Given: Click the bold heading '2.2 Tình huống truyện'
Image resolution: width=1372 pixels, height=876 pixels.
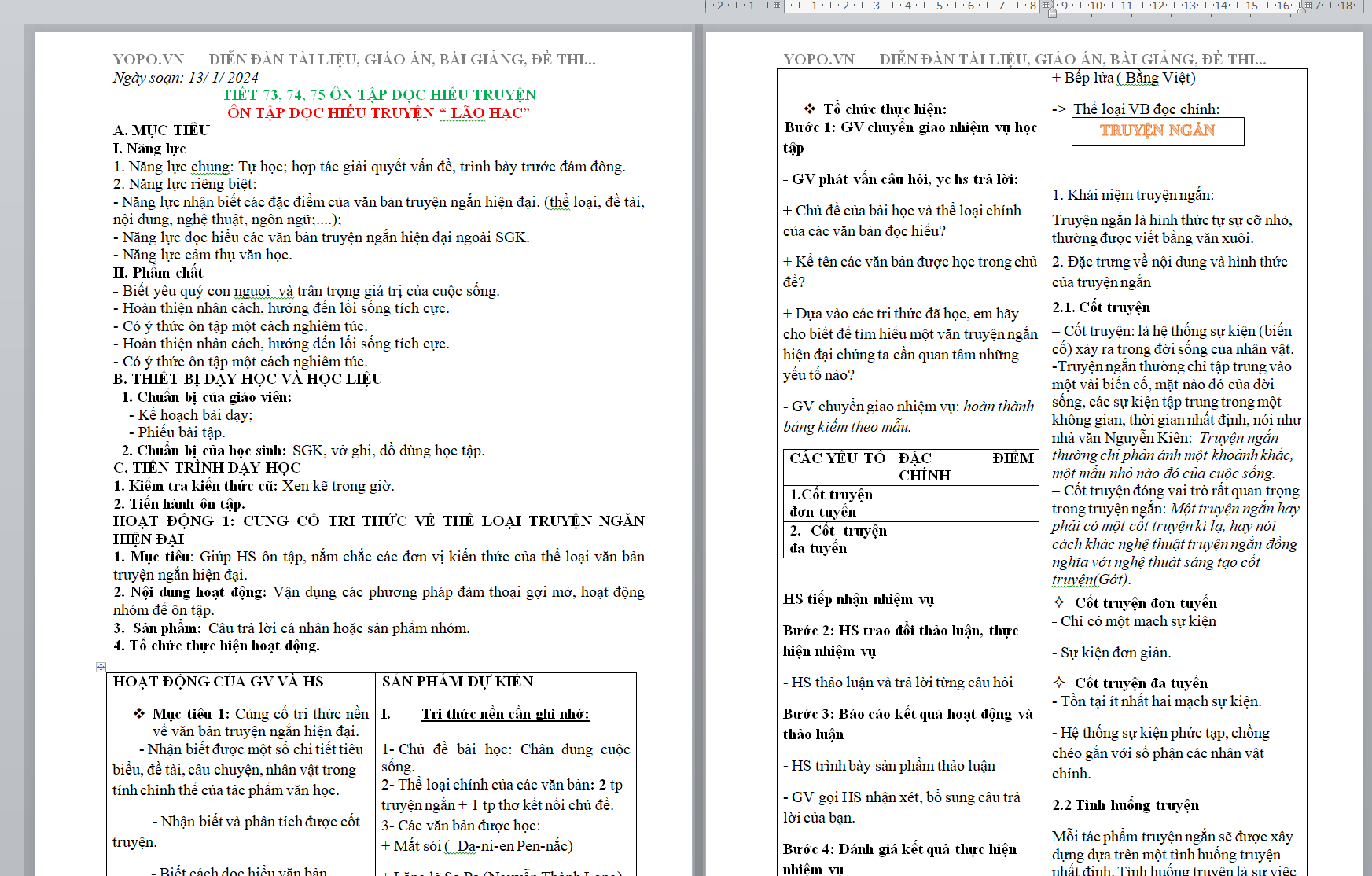Looking at the screenshot, I should 1126,805.
